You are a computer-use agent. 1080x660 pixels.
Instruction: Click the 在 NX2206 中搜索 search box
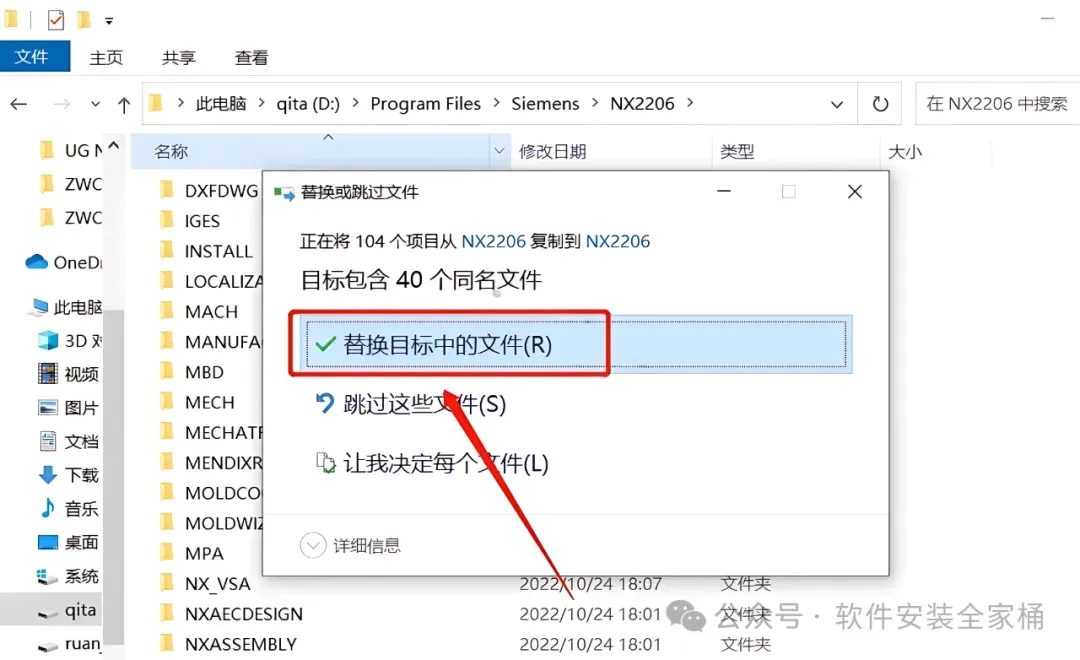point(997,103)
